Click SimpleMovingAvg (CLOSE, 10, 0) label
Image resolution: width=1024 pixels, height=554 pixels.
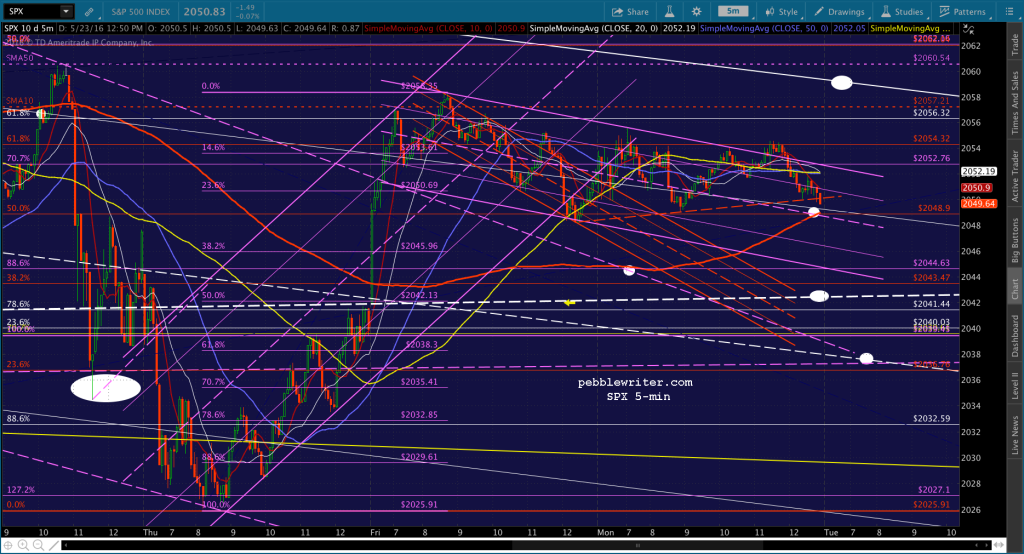[428, 29]
